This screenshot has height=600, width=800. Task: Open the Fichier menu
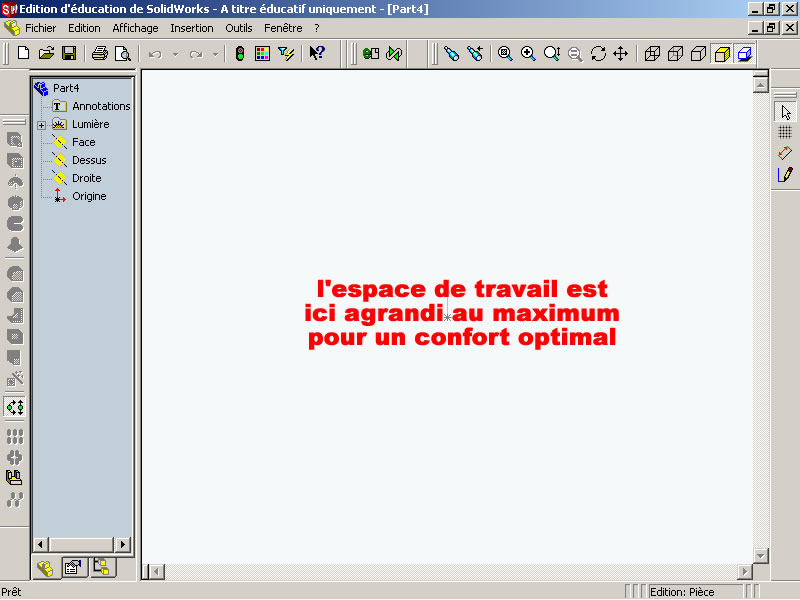[x=40, y=28]
